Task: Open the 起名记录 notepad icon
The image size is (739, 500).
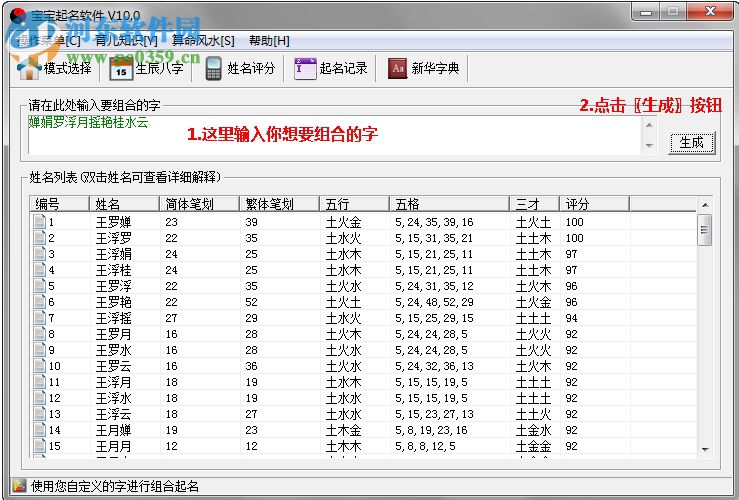Action: point(305,69)
